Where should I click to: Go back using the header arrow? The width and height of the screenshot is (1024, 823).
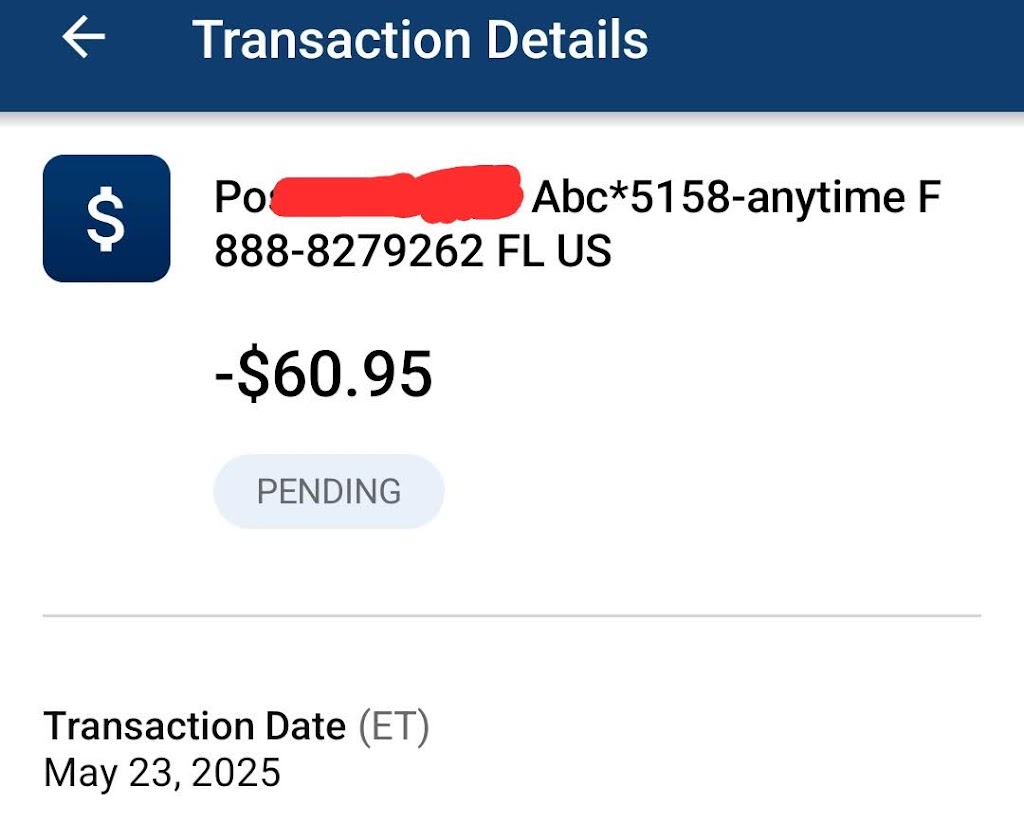[84, 38]
